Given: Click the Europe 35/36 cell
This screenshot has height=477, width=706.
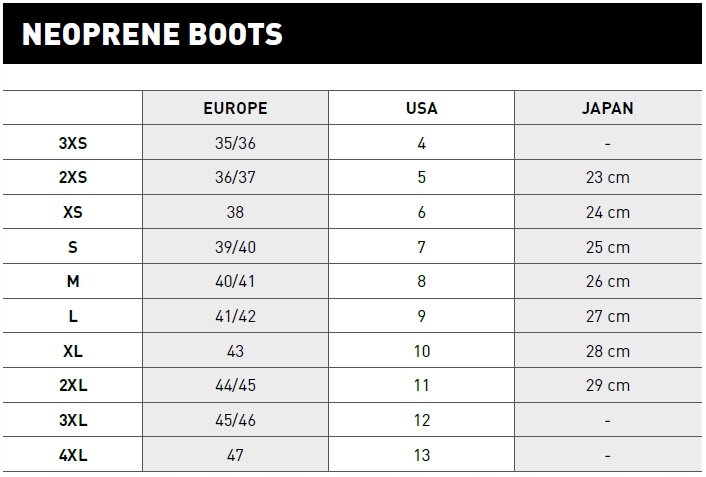Looking at the screenshot, I should (235, 143).
